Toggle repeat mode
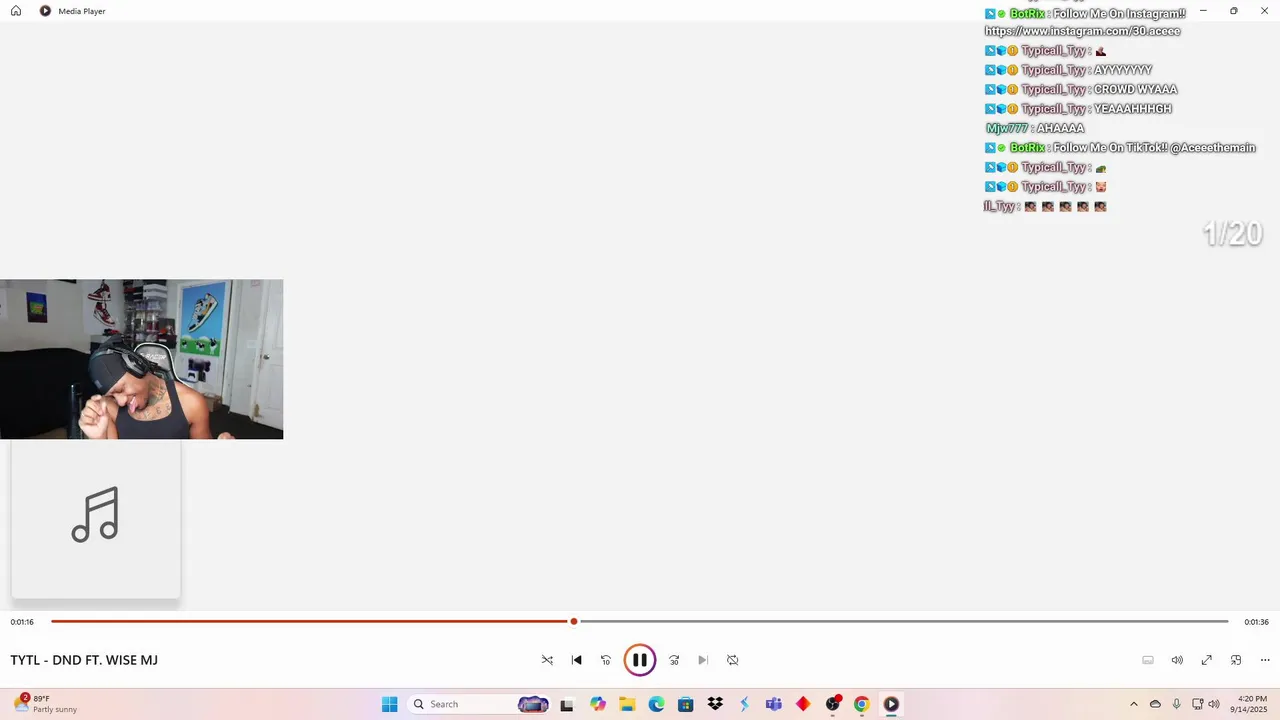Viewport: 1280px width, 720px height. tap(732, 660)
